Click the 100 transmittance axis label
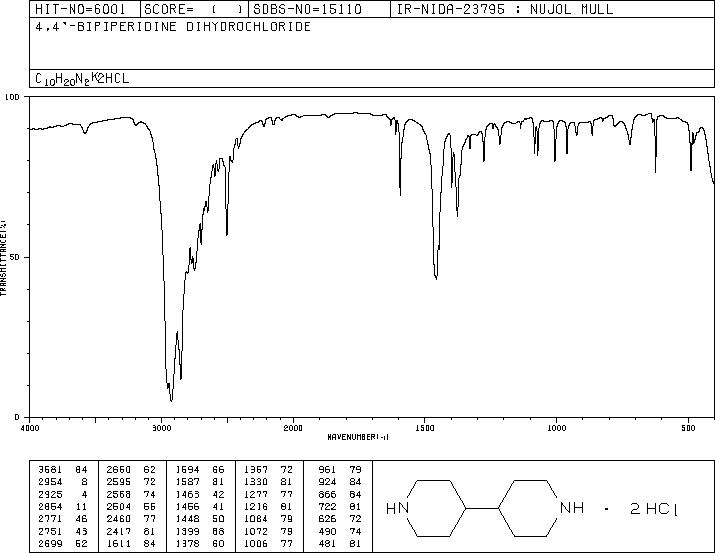The width and height of the screenshot is (715, 553). point(12,97)
